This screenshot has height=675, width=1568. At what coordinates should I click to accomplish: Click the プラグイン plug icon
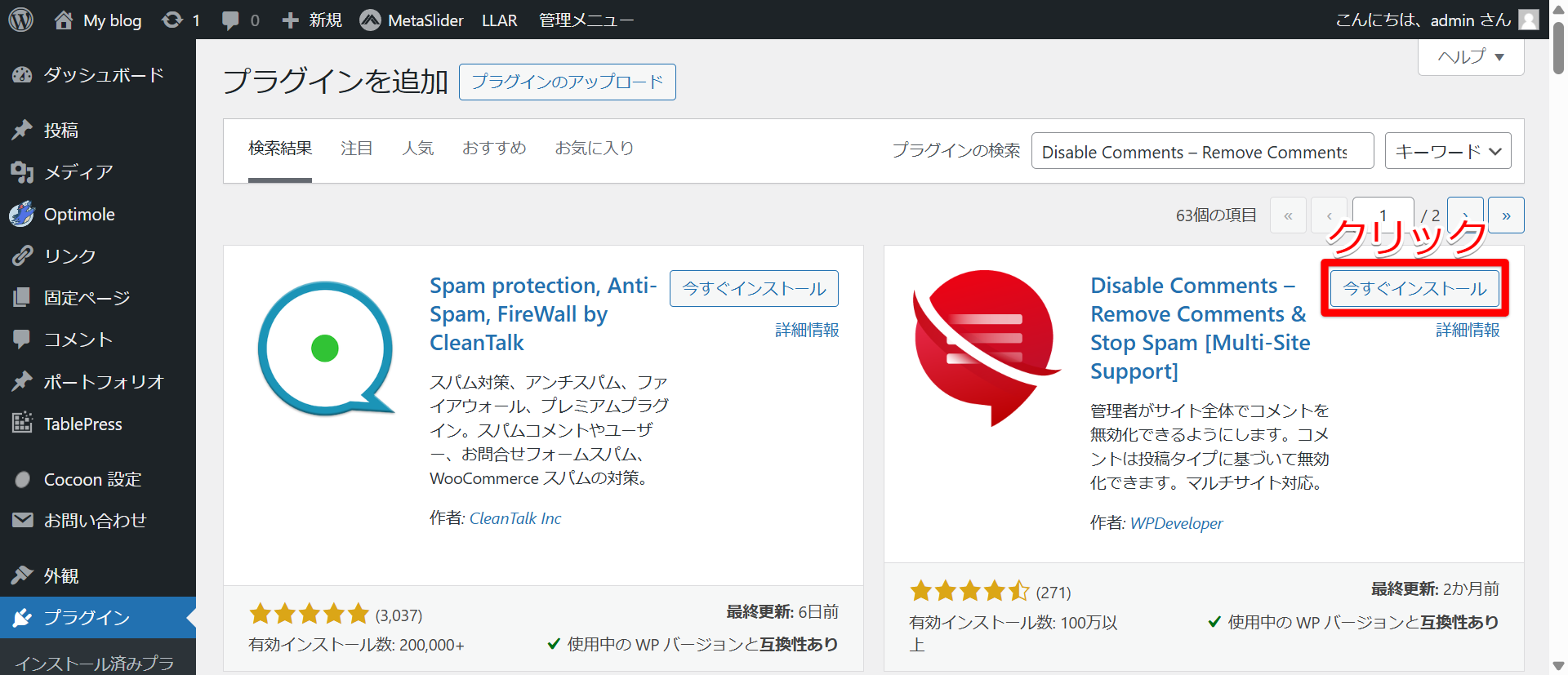click(22, 618)
